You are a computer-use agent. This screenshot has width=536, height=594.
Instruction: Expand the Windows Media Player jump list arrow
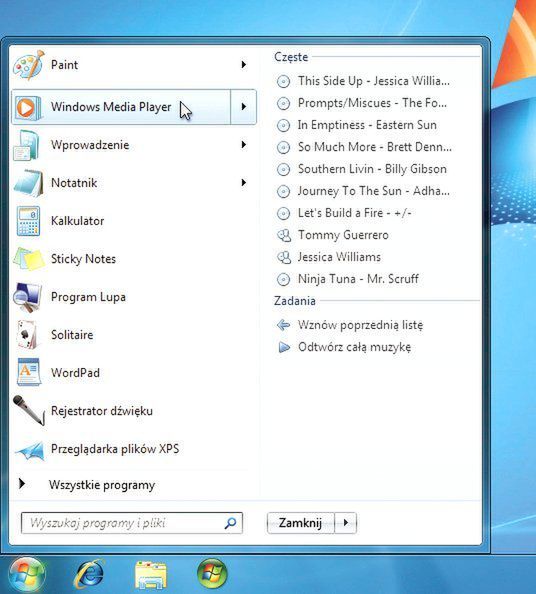[244, 107]
